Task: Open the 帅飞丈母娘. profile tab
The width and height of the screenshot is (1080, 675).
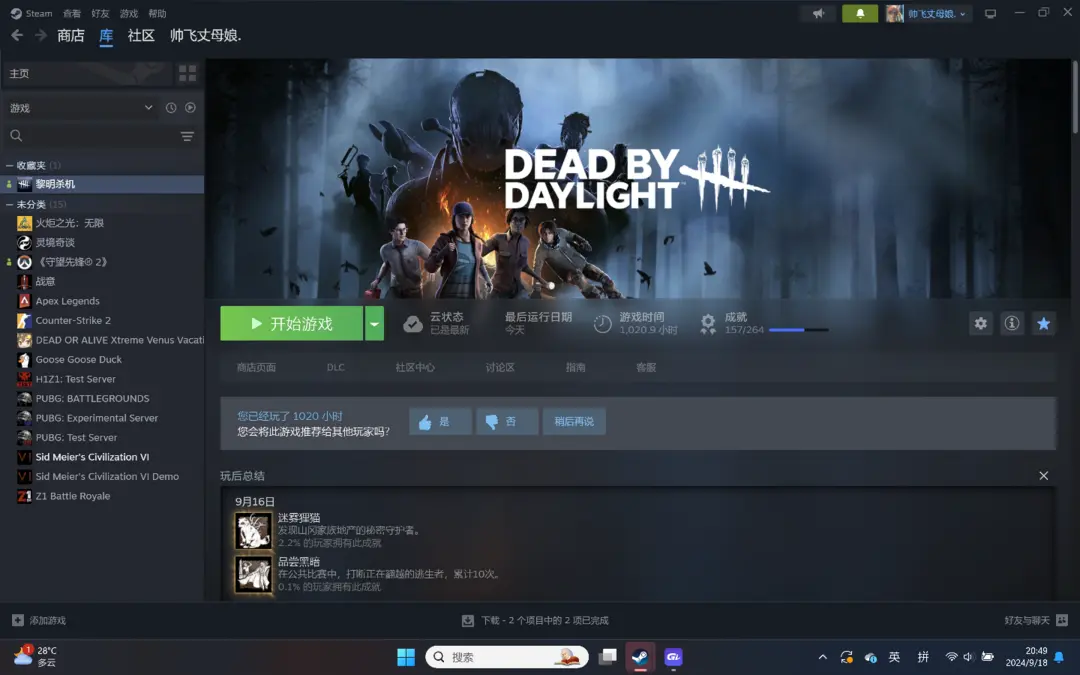Action: point(205,35)
